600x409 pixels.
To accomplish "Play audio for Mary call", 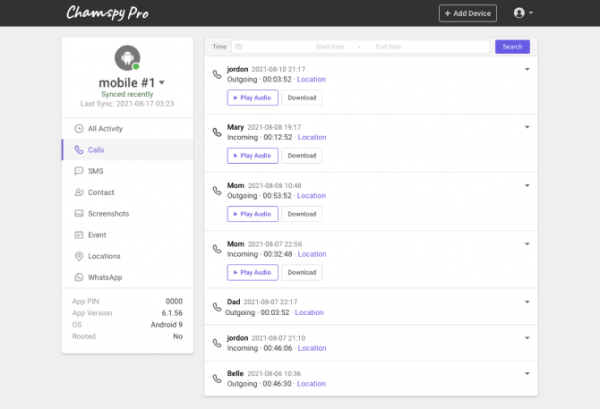I will pos(253,156).
